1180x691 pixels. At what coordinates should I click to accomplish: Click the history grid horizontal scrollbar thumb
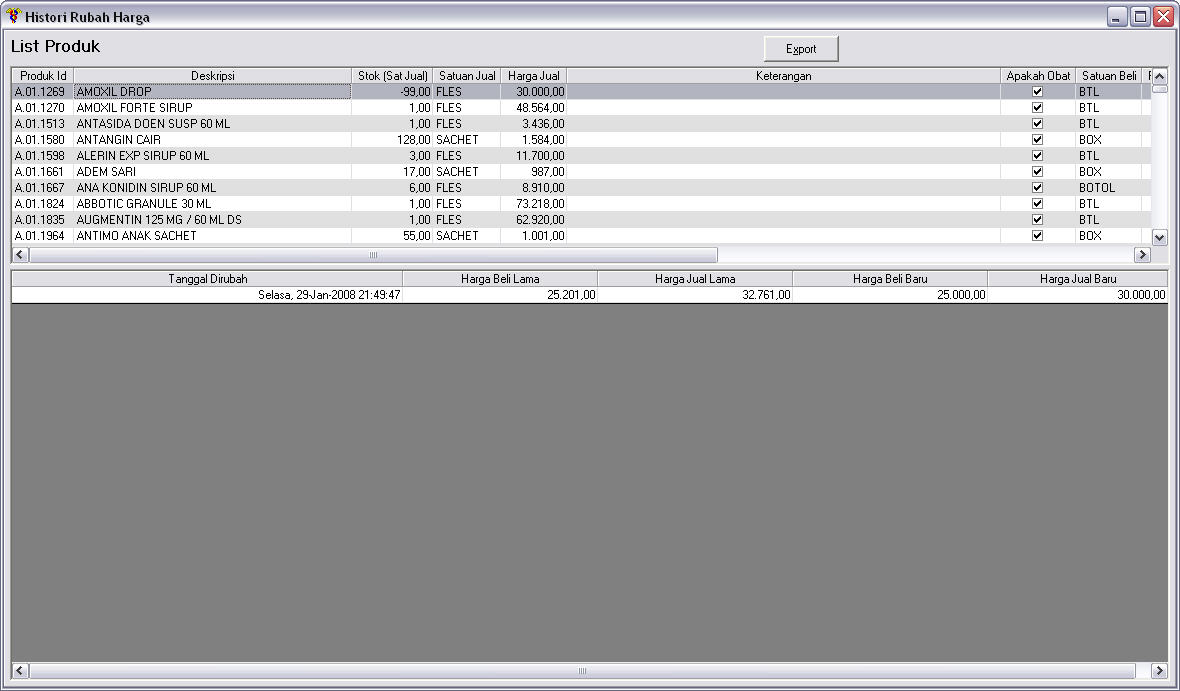click(x=582, y=671)
